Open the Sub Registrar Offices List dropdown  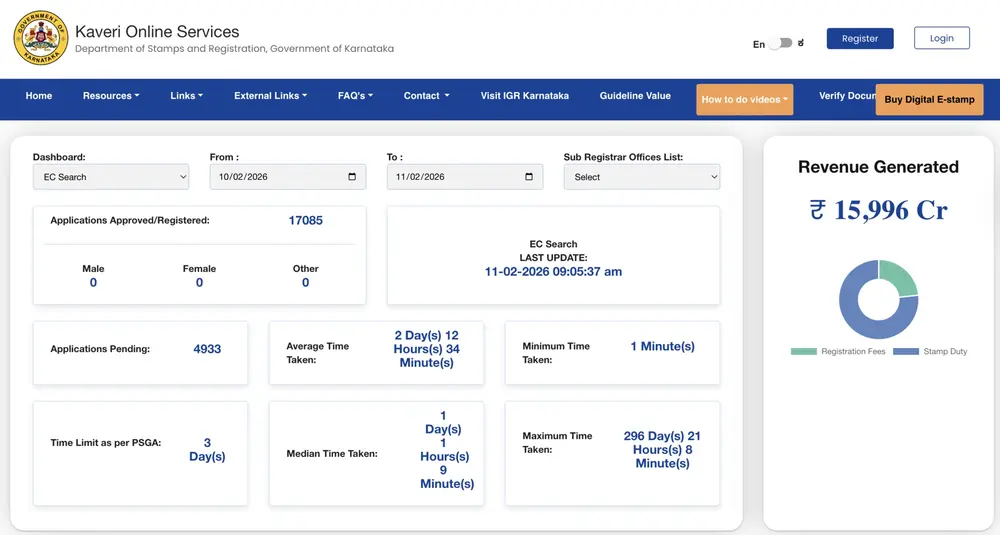coord(641,177)
